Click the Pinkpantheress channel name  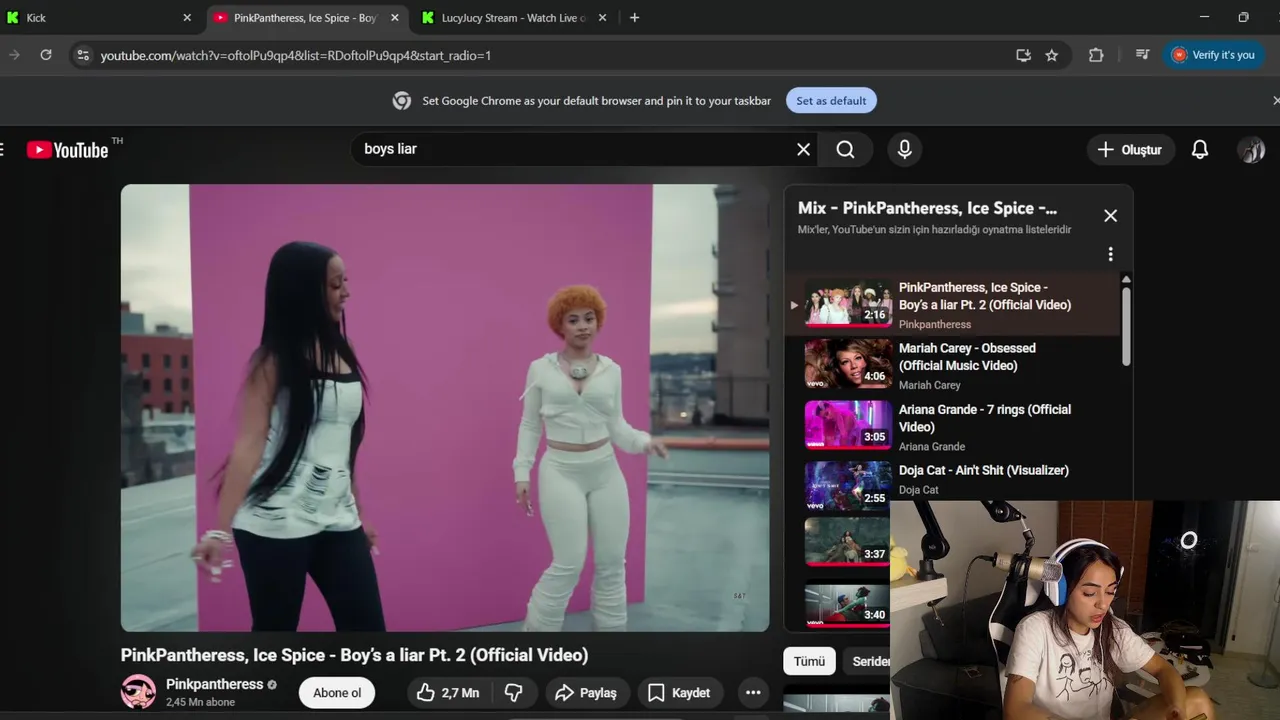point(214,684)
